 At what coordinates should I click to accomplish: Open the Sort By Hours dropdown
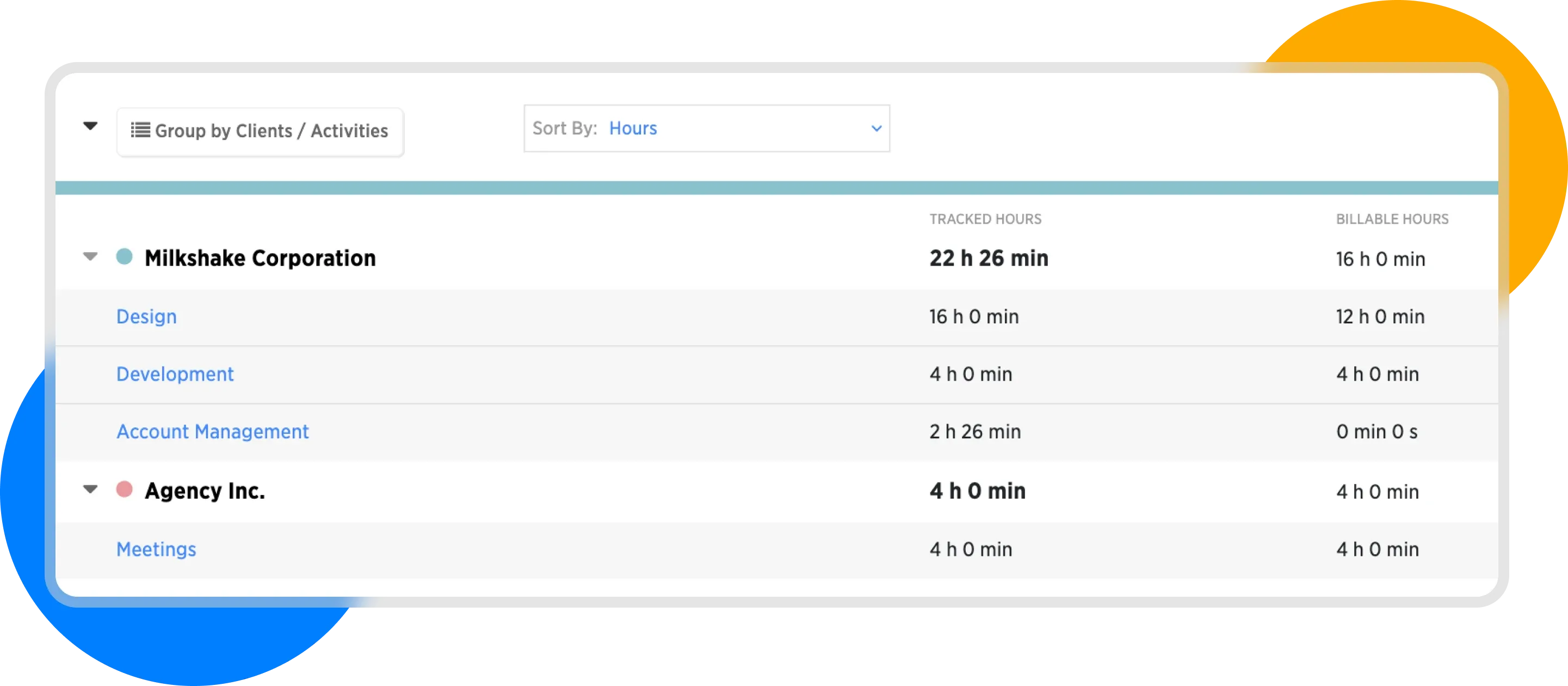(706, 128)
